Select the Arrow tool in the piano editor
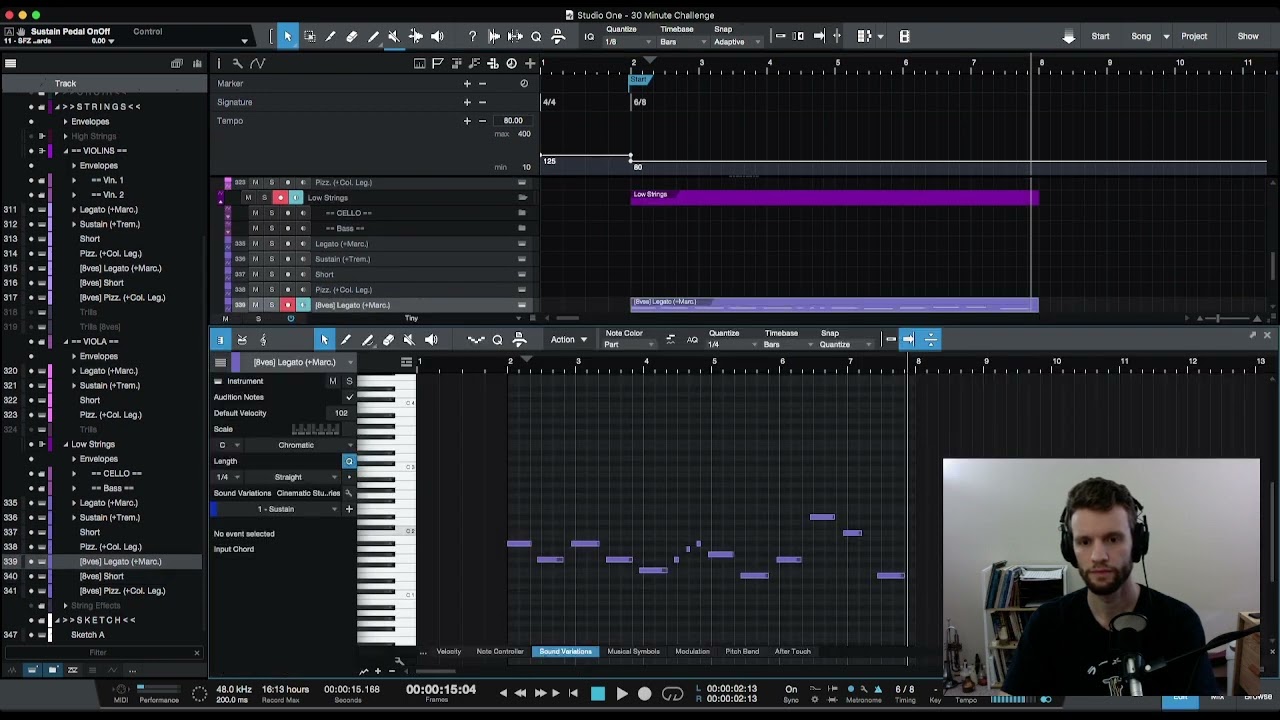 click(x=324, y=340)
